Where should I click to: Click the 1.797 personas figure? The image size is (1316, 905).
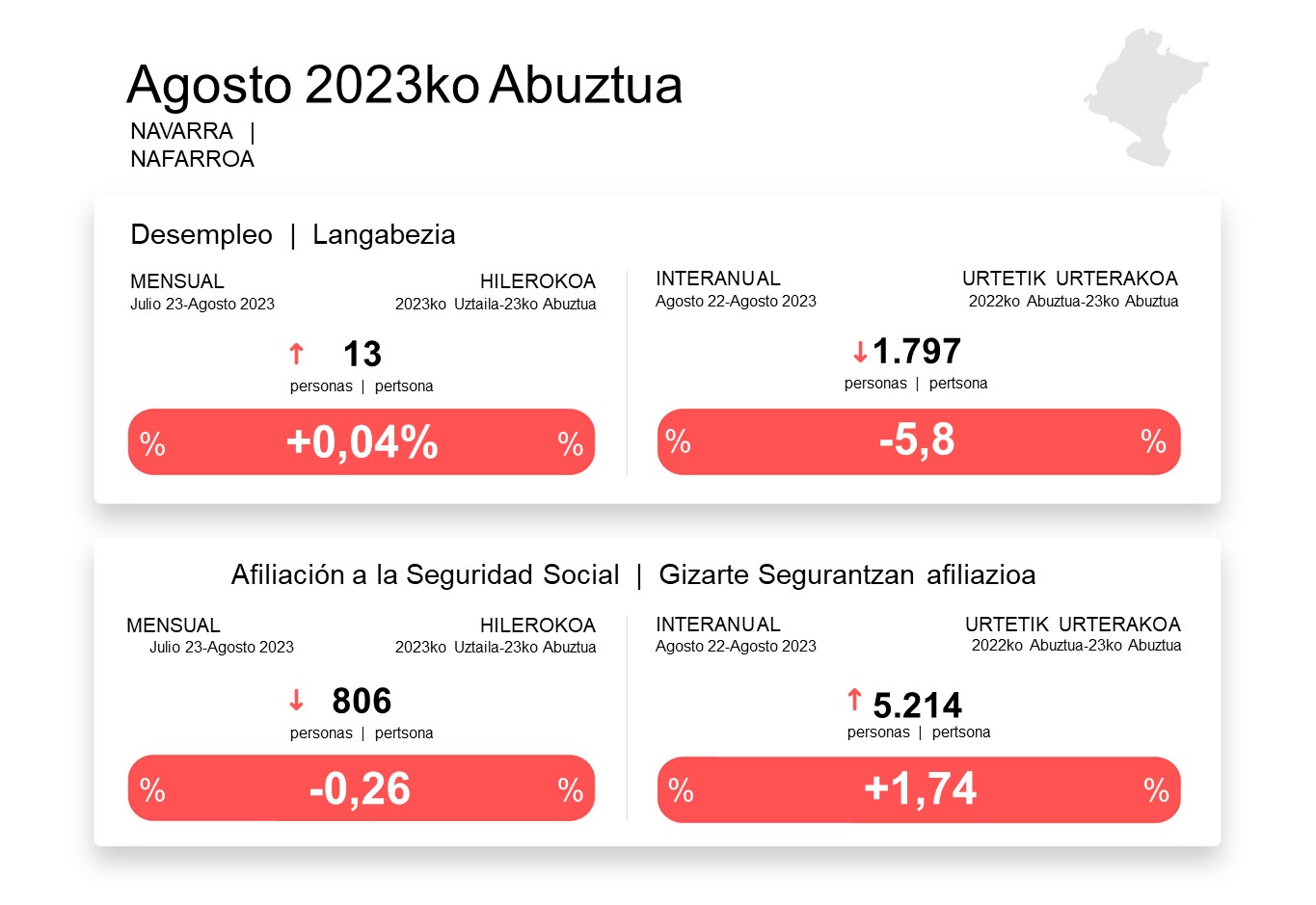pyautogui.click(x=917, y=352)
